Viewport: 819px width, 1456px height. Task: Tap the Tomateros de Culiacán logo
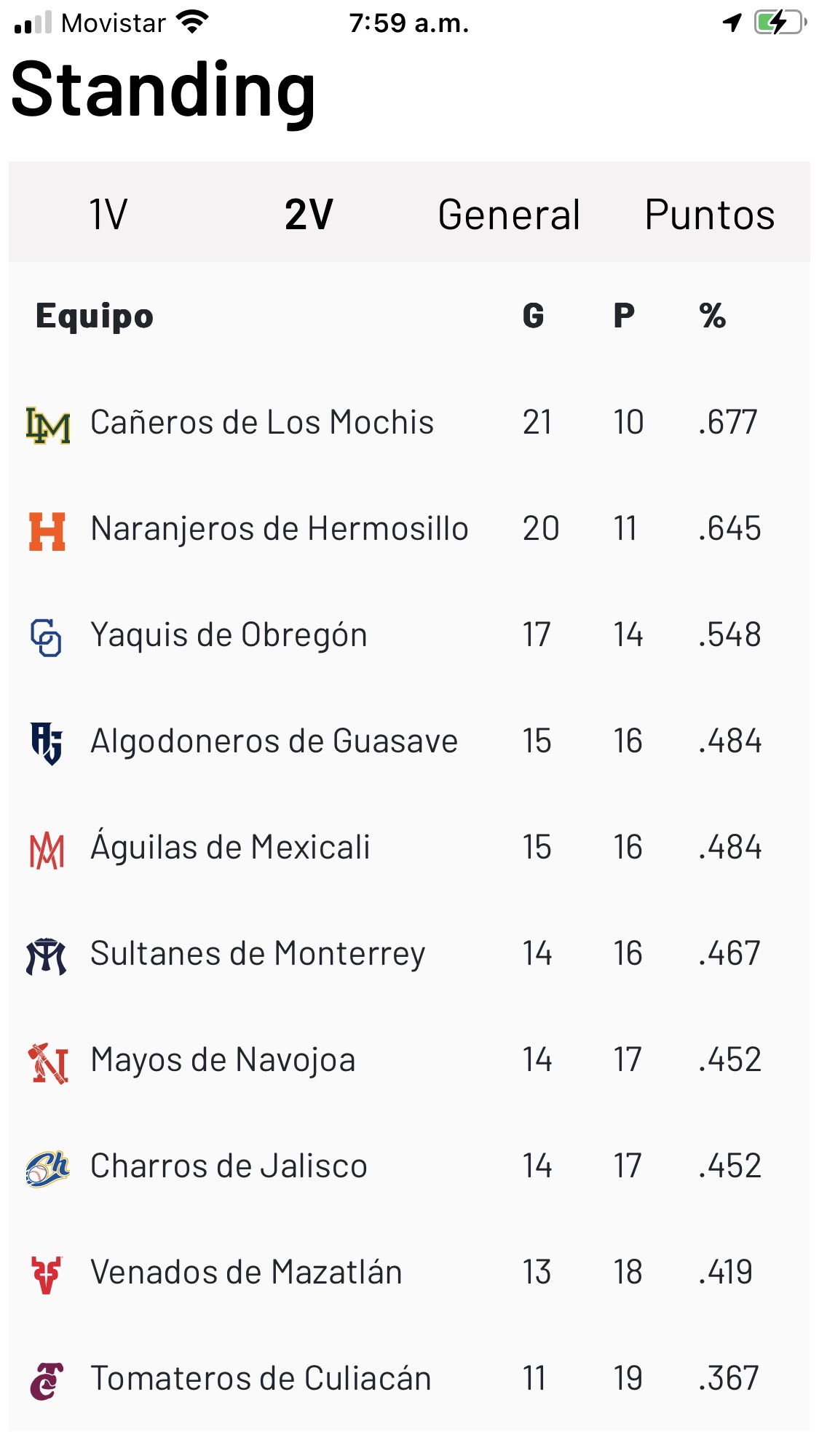47,1381
